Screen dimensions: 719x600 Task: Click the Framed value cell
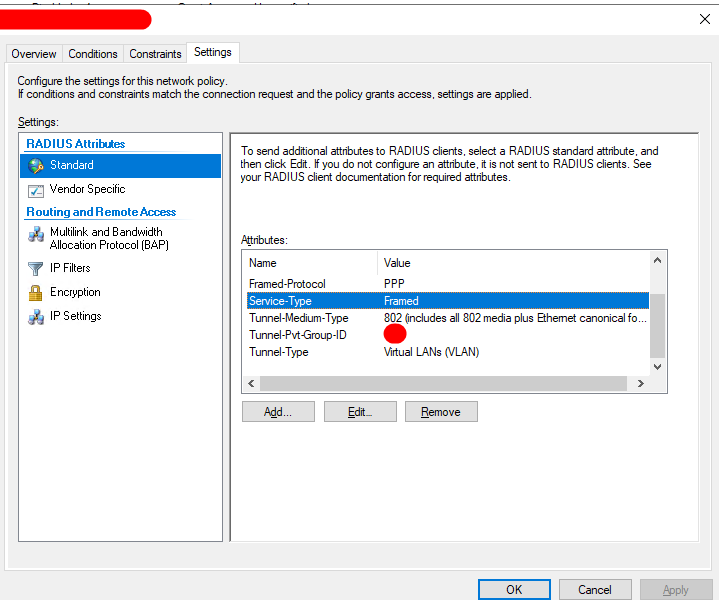(x=401, y=301)
